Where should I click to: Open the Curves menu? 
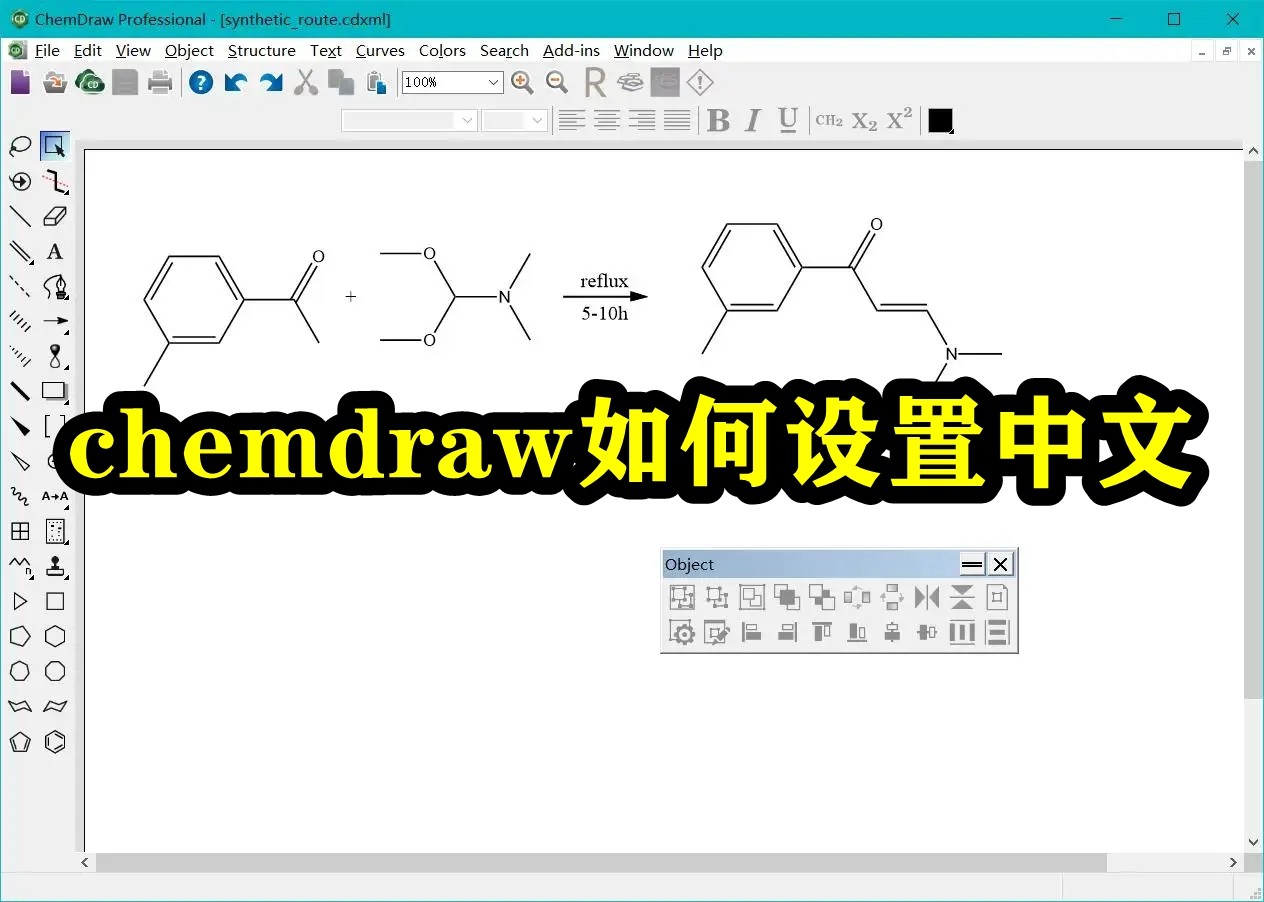(x=380, y=50)
